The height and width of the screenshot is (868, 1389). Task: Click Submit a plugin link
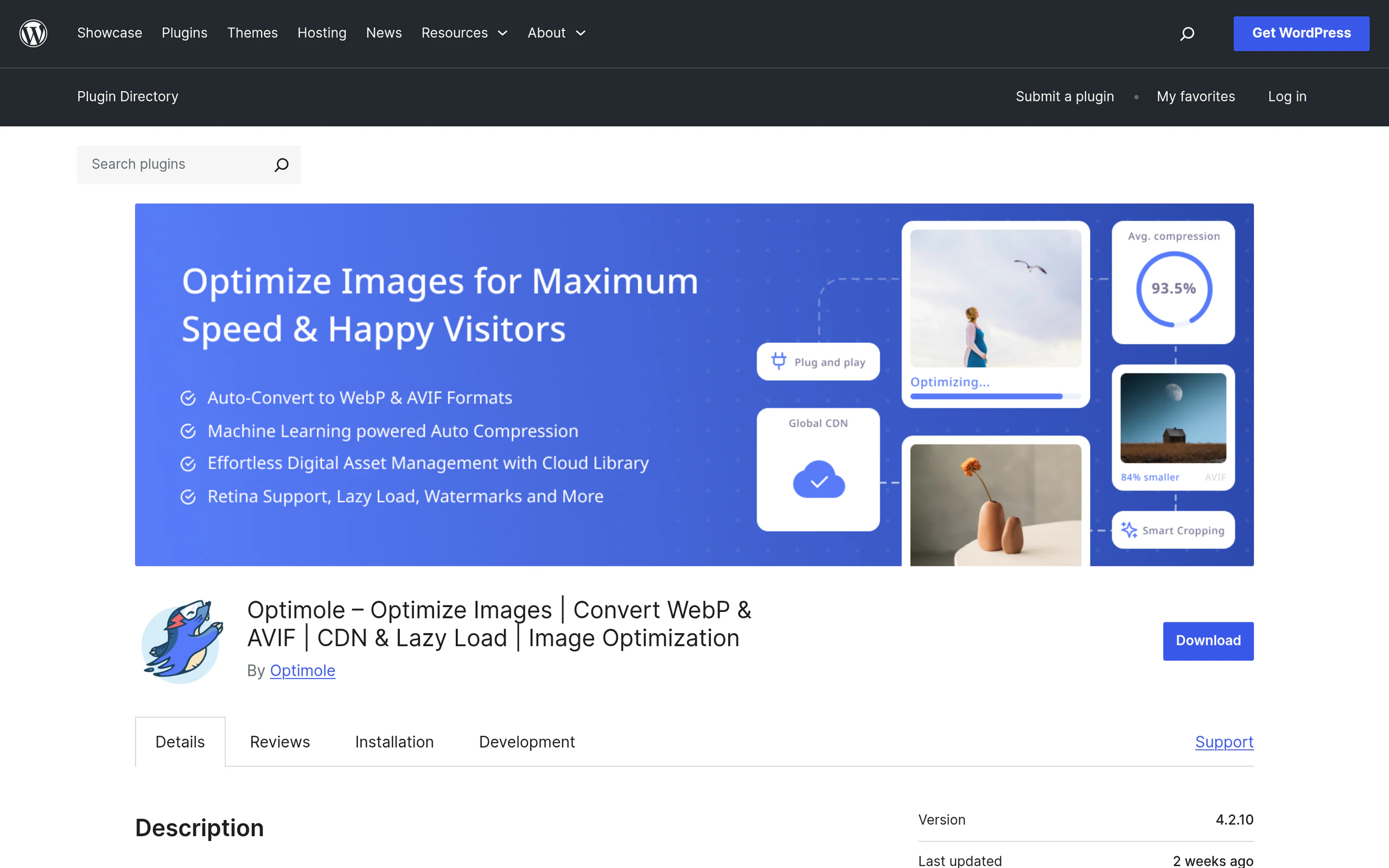point(1065,97)
